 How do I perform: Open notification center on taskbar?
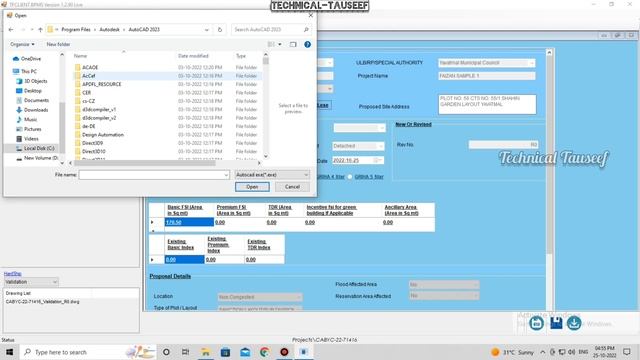(627, 351)
